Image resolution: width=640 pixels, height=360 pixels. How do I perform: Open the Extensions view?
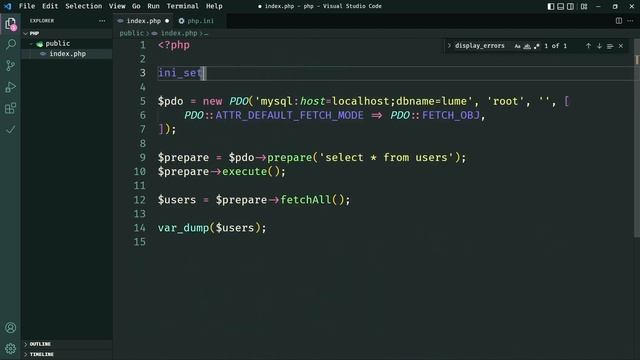coord(11,108)
